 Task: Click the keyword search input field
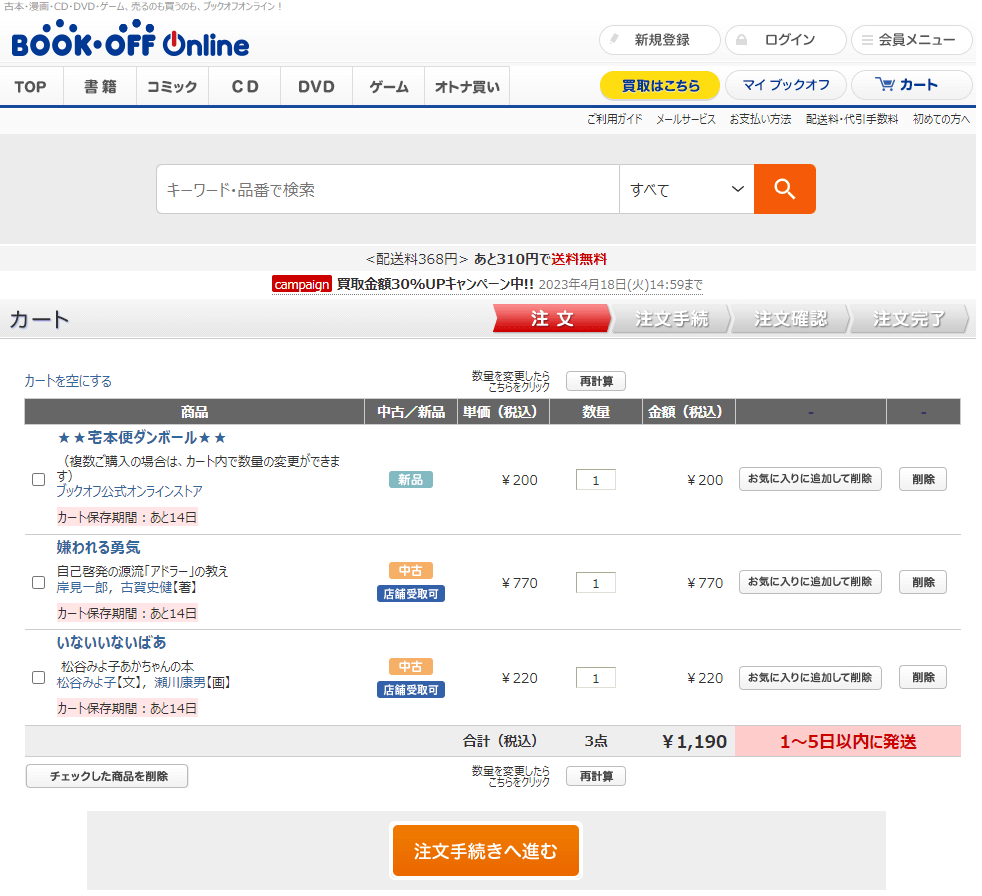coord(388,189)
